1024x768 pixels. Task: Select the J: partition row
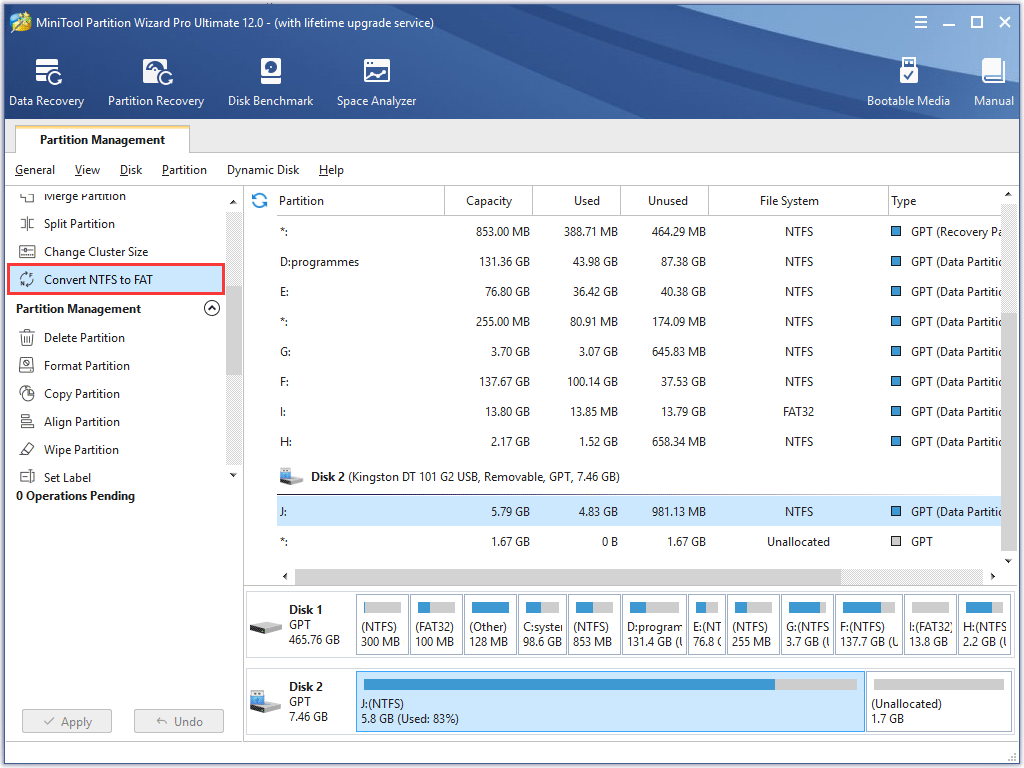click(639, 511)
